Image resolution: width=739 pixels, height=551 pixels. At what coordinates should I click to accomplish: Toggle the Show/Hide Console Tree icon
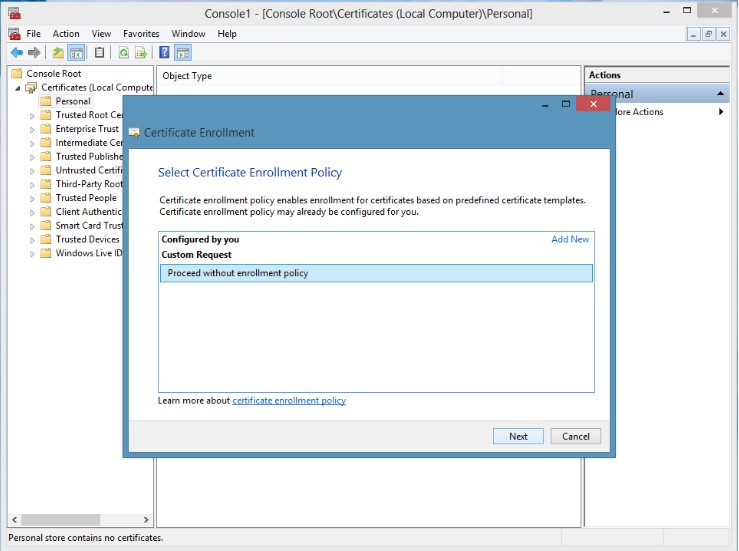click(76, 53)
